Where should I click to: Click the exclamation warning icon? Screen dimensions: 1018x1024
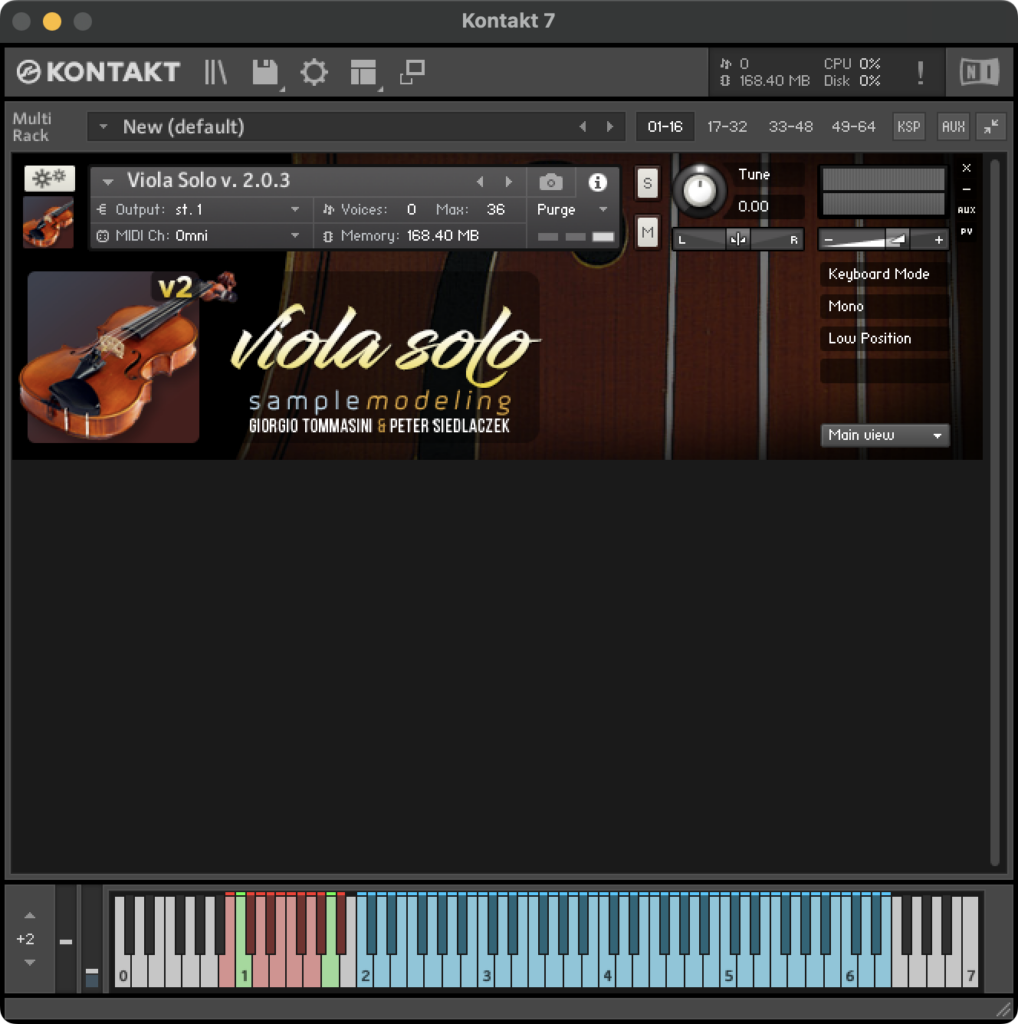coord(920,72)
